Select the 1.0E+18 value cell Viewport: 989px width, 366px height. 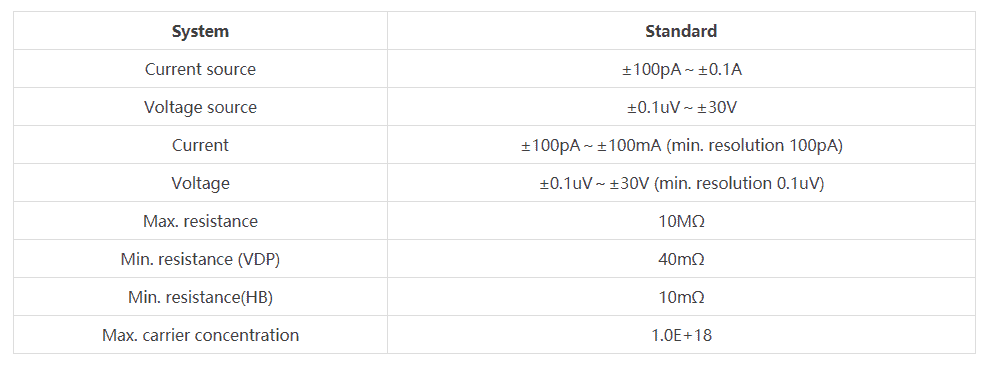click(681, 335)
